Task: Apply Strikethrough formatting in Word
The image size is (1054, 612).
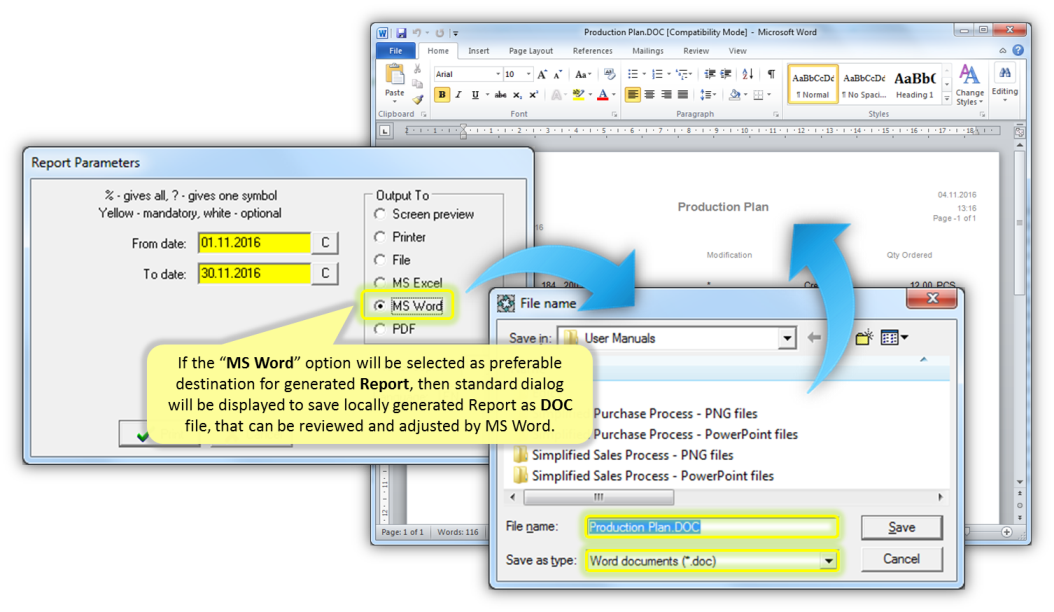Action: pos(500,95)
